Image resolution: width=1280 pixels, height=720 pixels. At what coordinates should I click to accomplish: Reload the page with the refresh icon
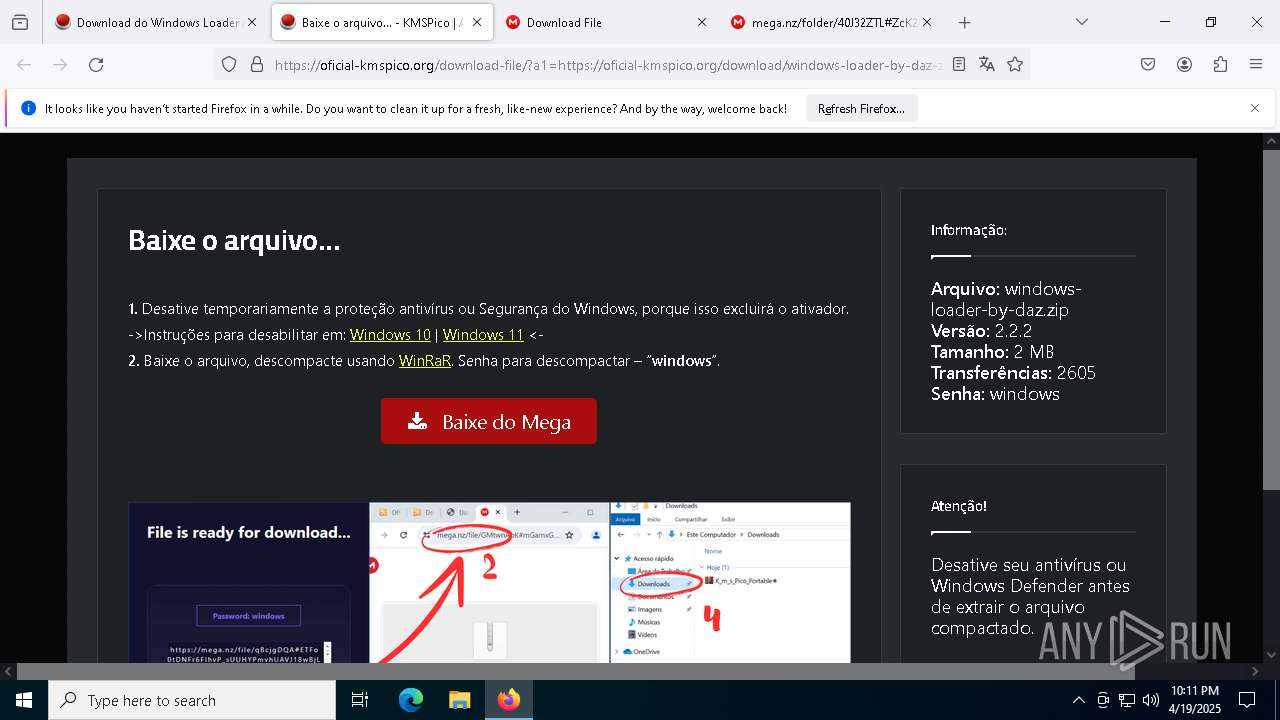(96, 64)
